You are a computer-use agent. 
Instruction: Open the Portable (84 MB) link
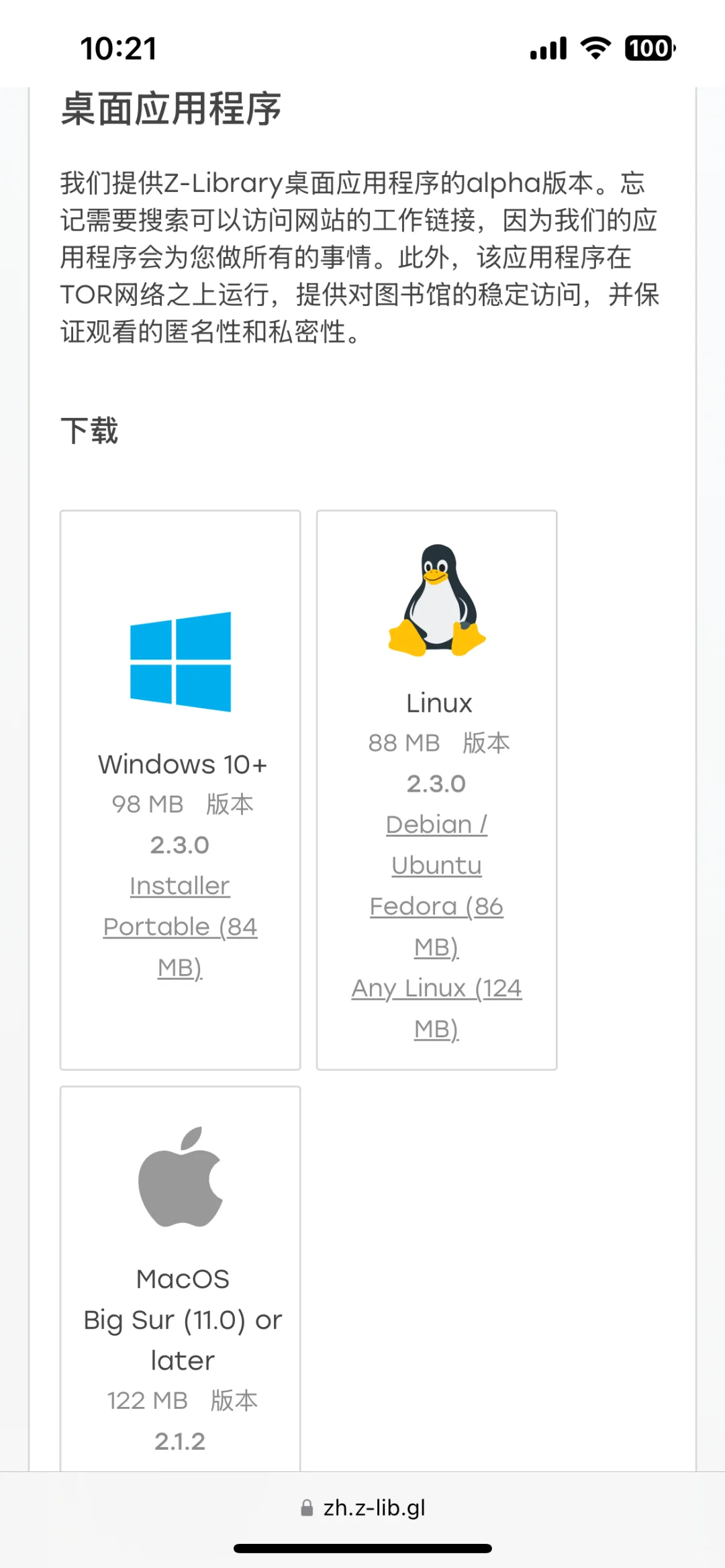point(180,947)
